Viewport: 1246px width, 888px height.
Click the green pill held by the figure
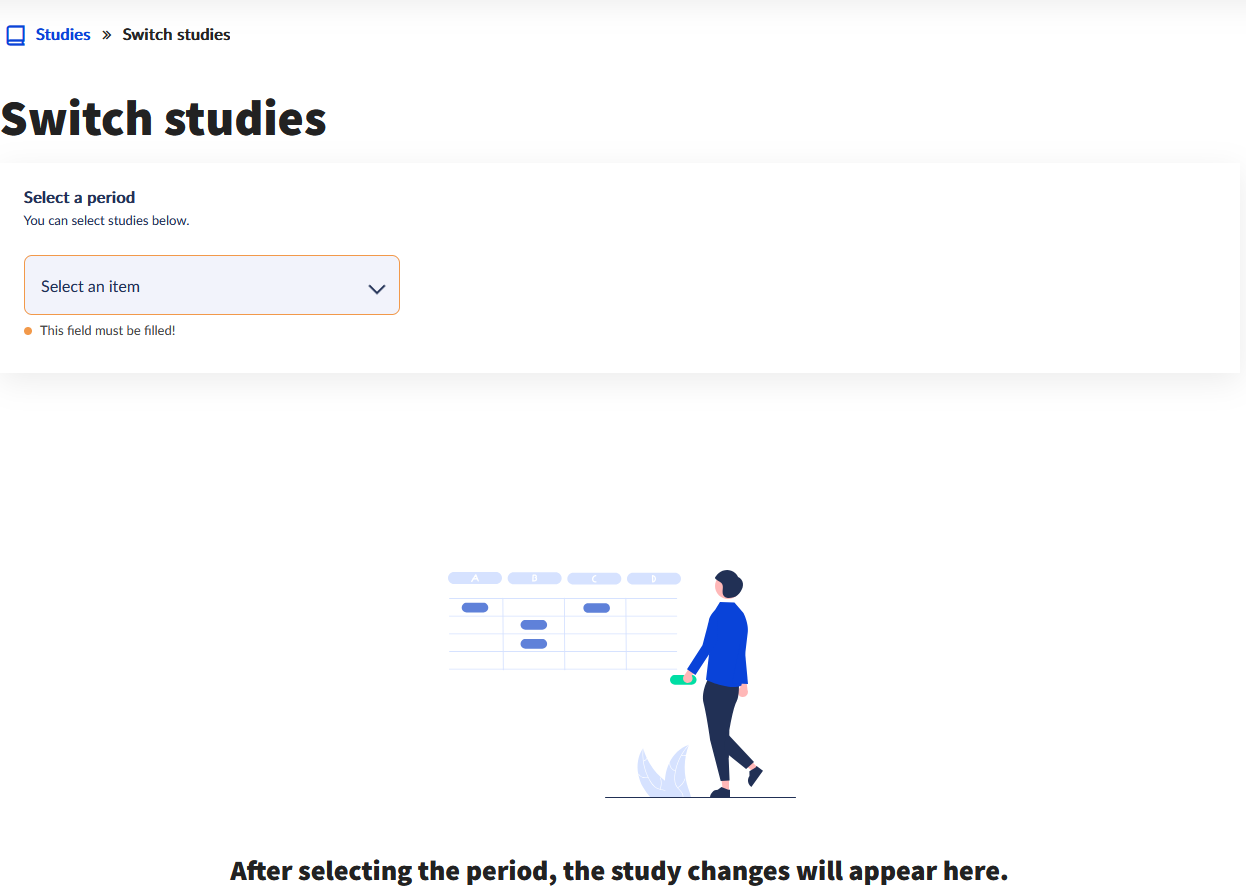[x=682, y=680]
